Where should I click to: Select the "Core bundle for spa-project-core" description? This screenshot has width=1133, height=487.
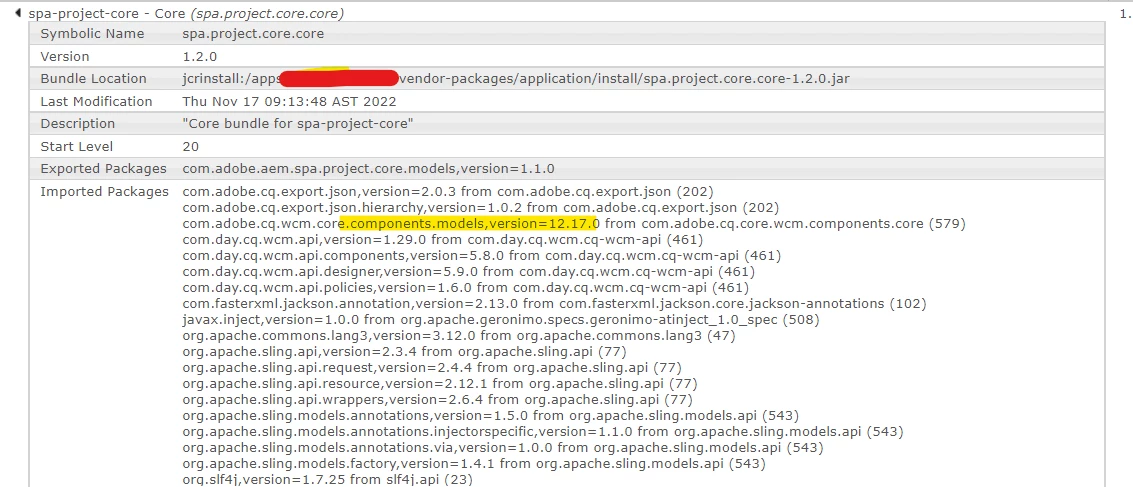(x=298, y=124)
